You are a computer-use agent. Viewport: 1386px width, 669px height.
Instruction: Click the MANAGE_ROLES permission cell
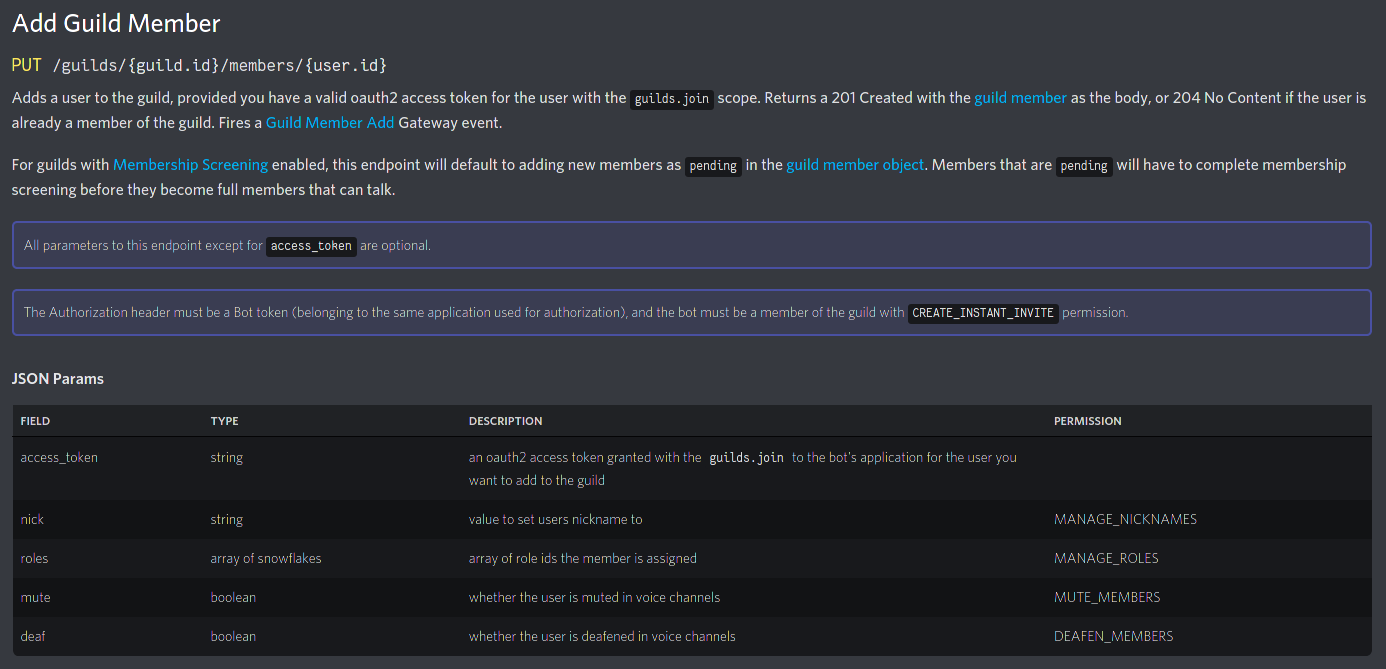[1106, 558]
